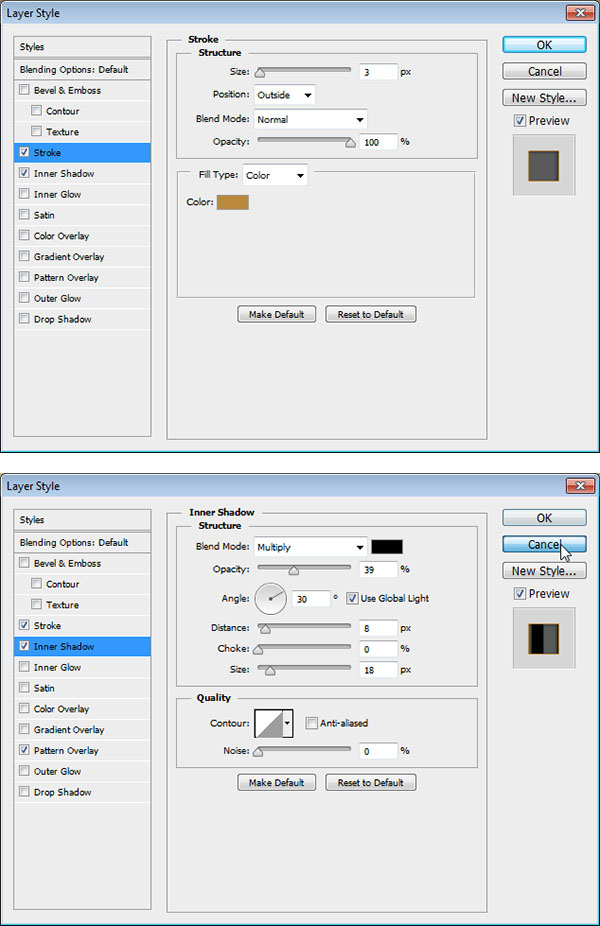This screenshot has width=600, height=926.
Task: Toggle Preview checkbox in Stroke dialog
Action: [x=520, y=120]
